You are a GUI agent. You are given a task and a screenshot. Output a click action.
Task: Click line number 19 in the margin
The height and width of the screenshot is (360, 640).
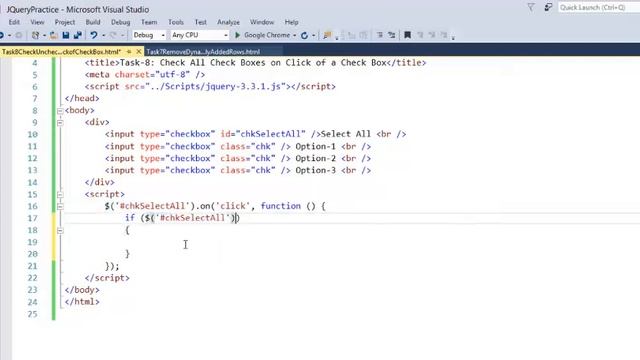(32, 242)
